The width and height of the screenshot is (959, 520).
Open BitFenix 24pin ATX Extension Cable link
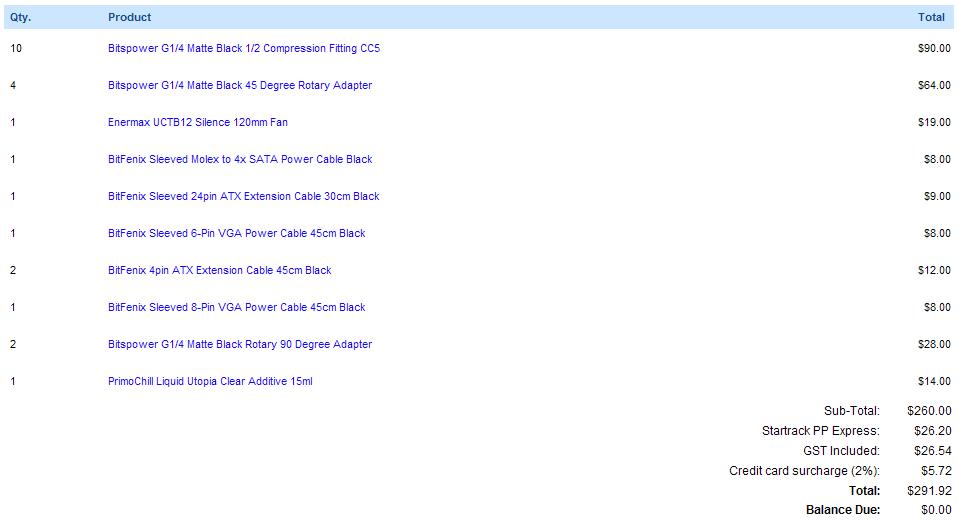coord(244,196)
